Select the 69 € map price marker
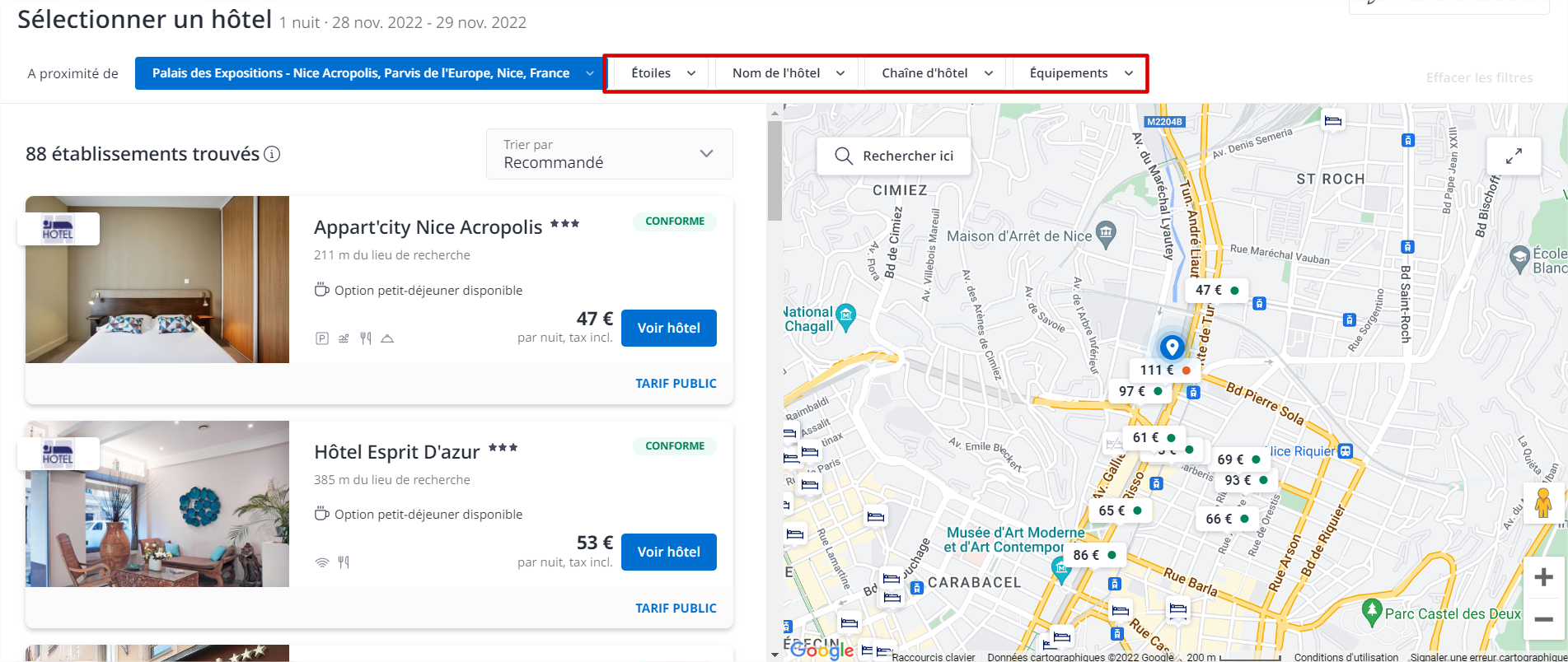Image resolution: width=1568 pixels, height=662 pixels. pos(1239,459)
